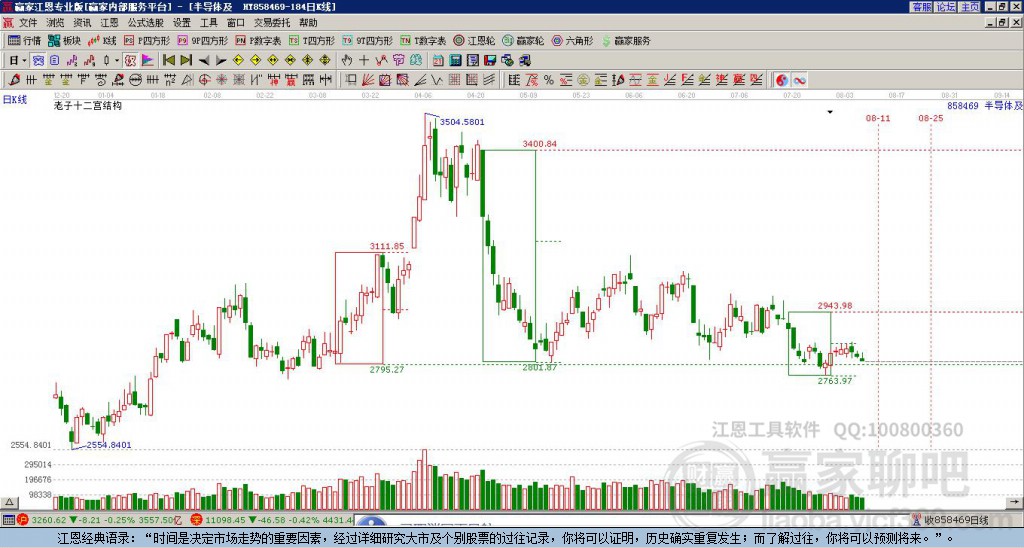Open the 江恩 menu
1024x548 pixels.
(x=110, y=23)
